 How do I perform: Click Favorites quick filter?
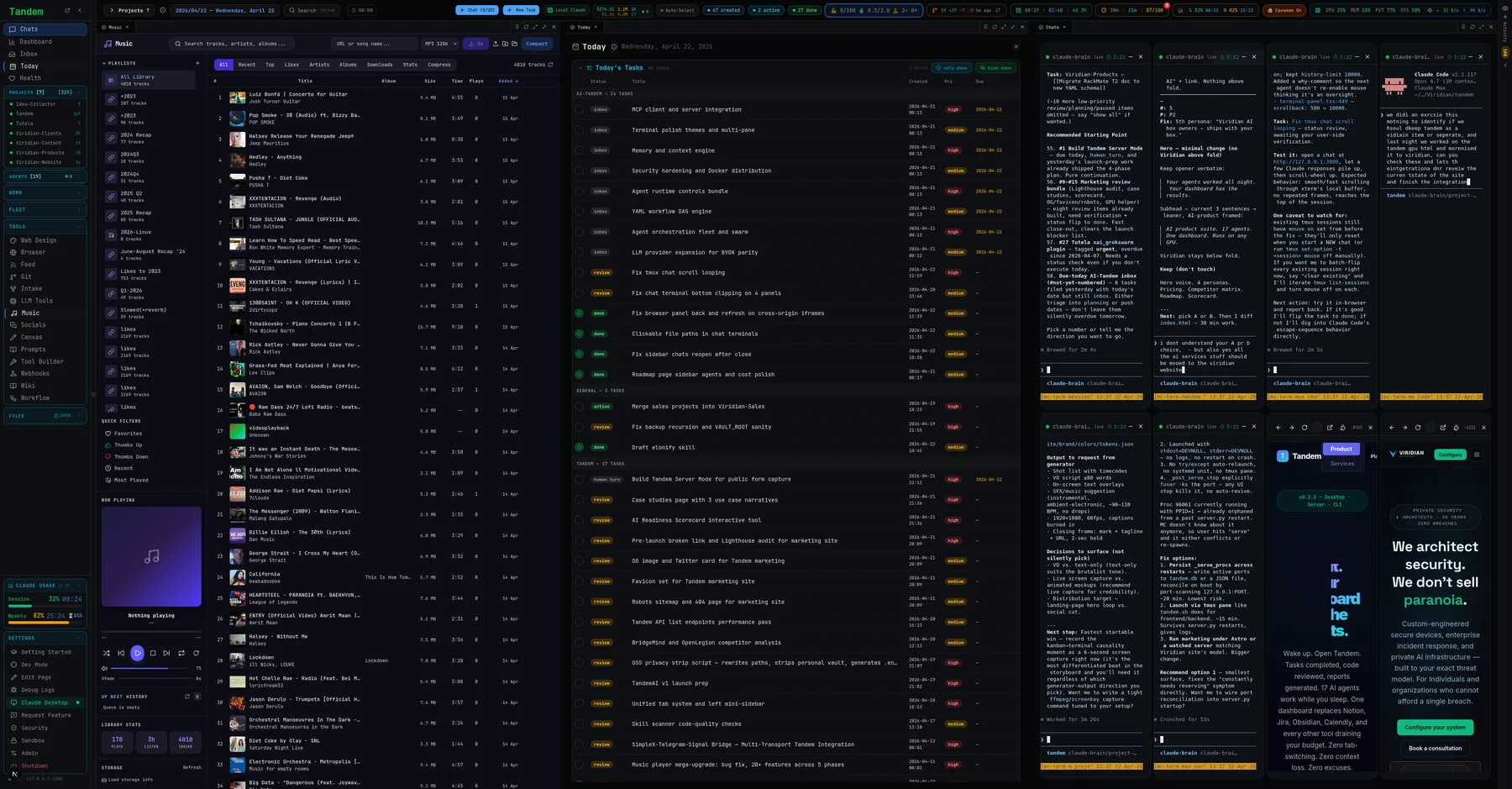(129, 434)
